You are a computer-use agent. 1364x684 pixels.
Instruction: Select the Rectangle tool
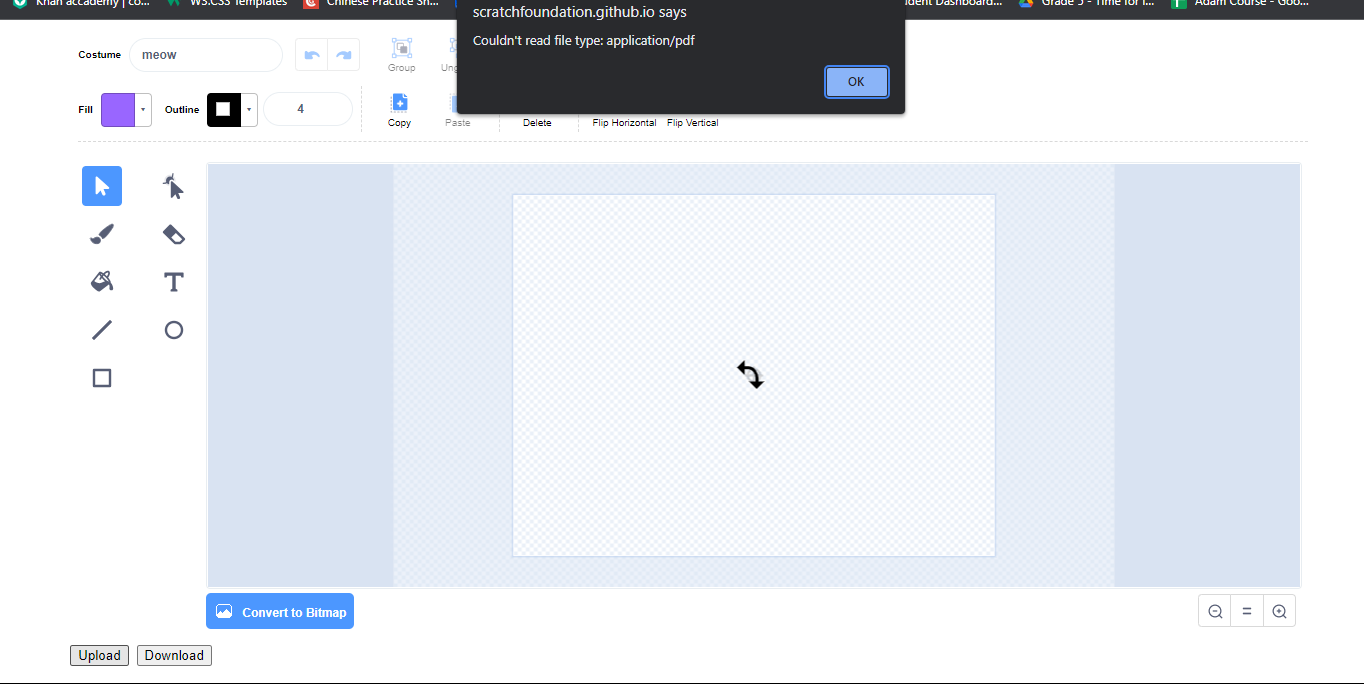pyautogui.click(x=101, y=377)
